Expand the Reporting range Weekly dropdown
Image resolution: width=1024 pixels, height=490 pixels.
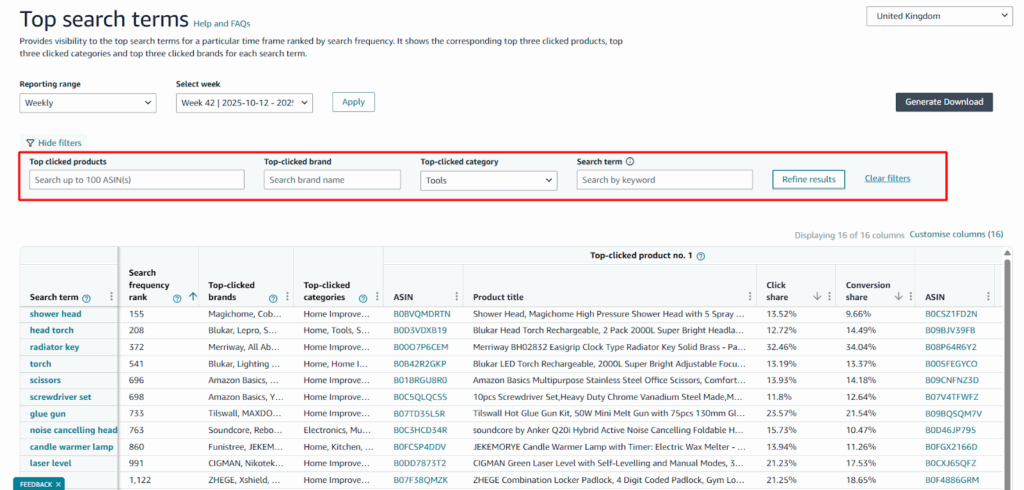coord(87,102)
